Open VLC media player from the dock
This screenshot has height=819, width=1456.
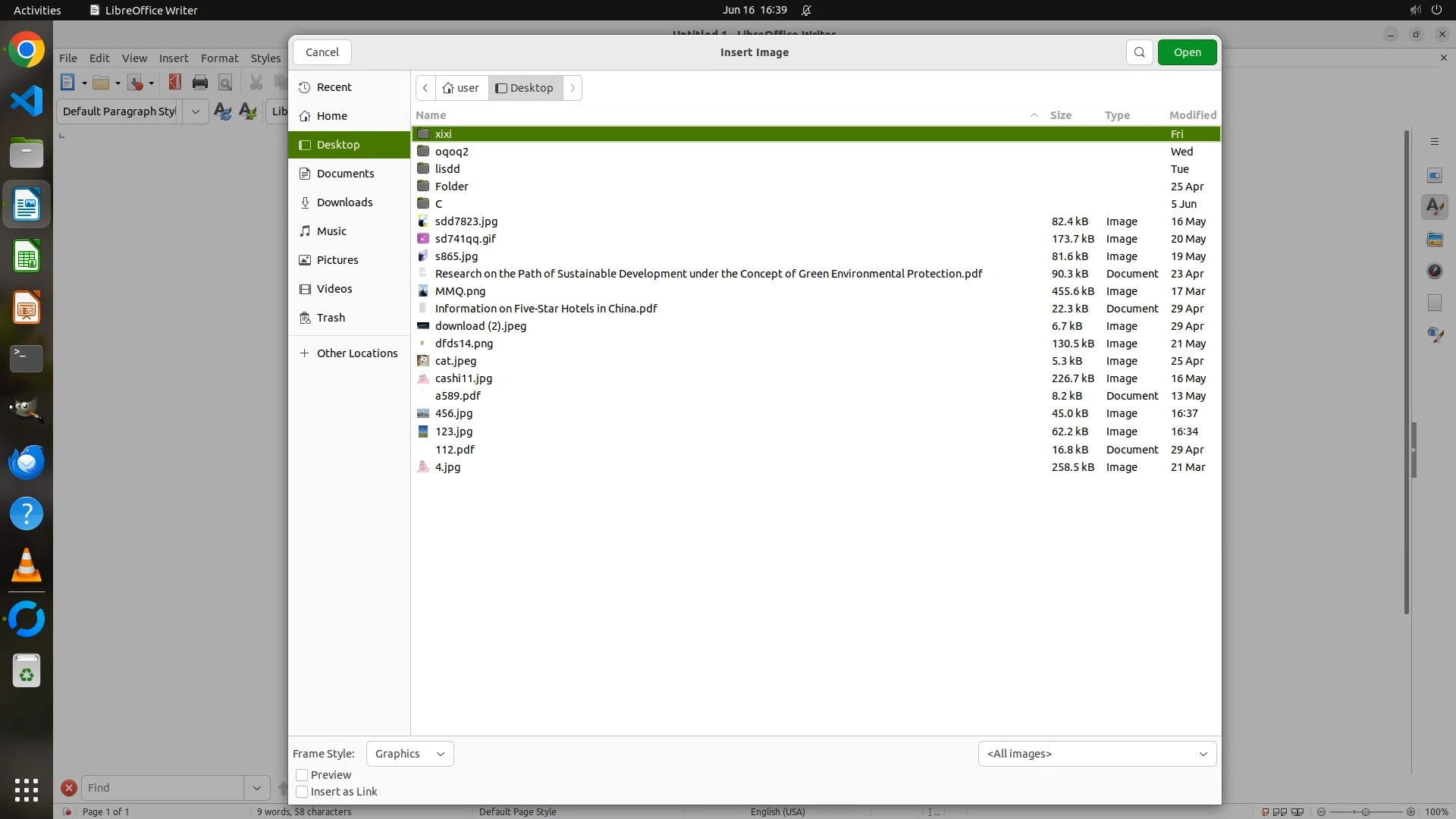pos(27,566)
